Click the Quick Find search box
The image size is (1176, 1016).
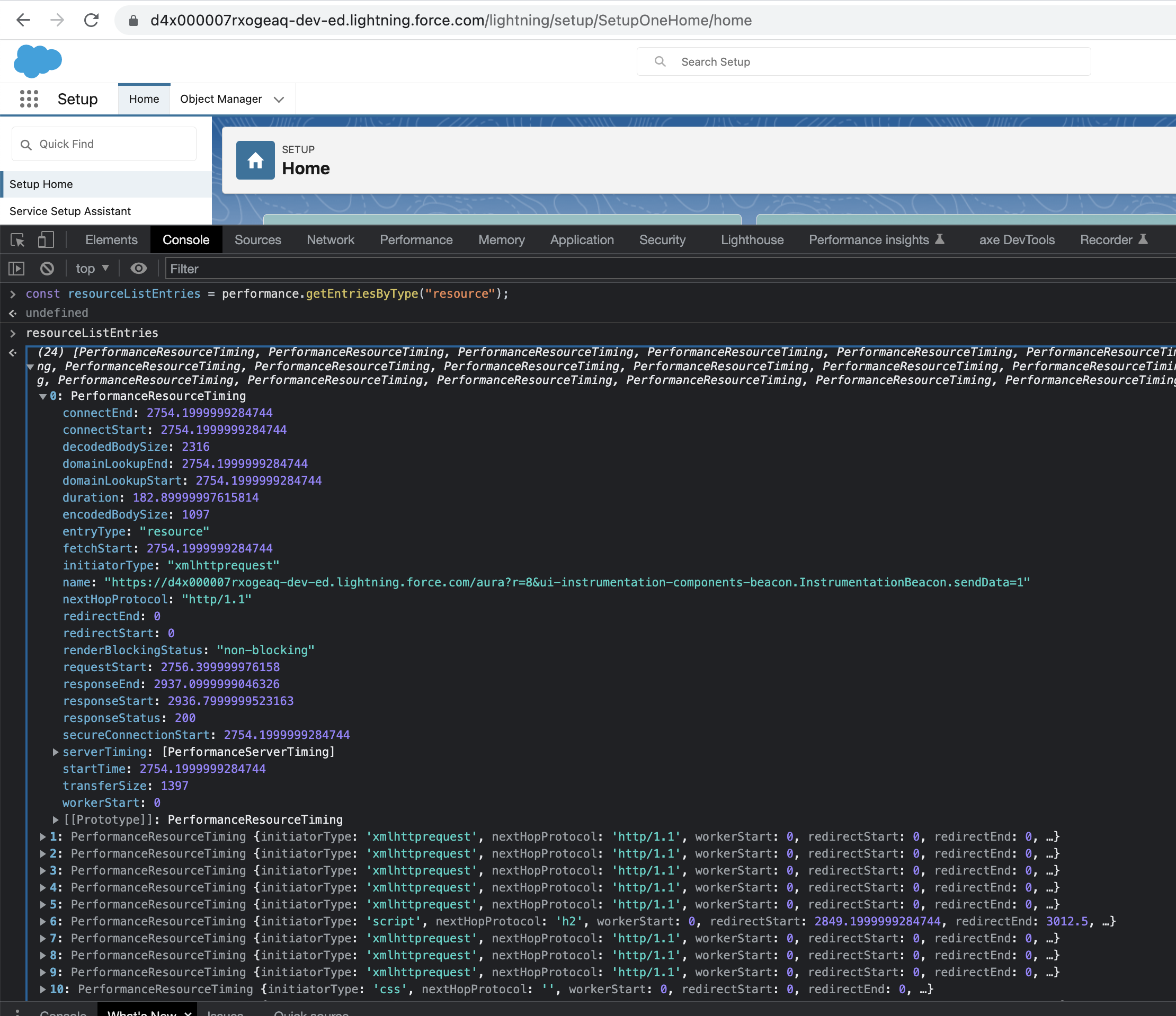click(104, 144)
